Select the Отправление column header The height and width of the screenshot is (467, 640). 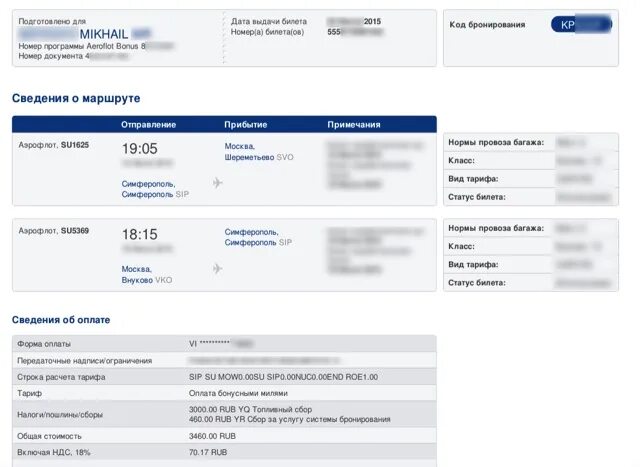148,124
